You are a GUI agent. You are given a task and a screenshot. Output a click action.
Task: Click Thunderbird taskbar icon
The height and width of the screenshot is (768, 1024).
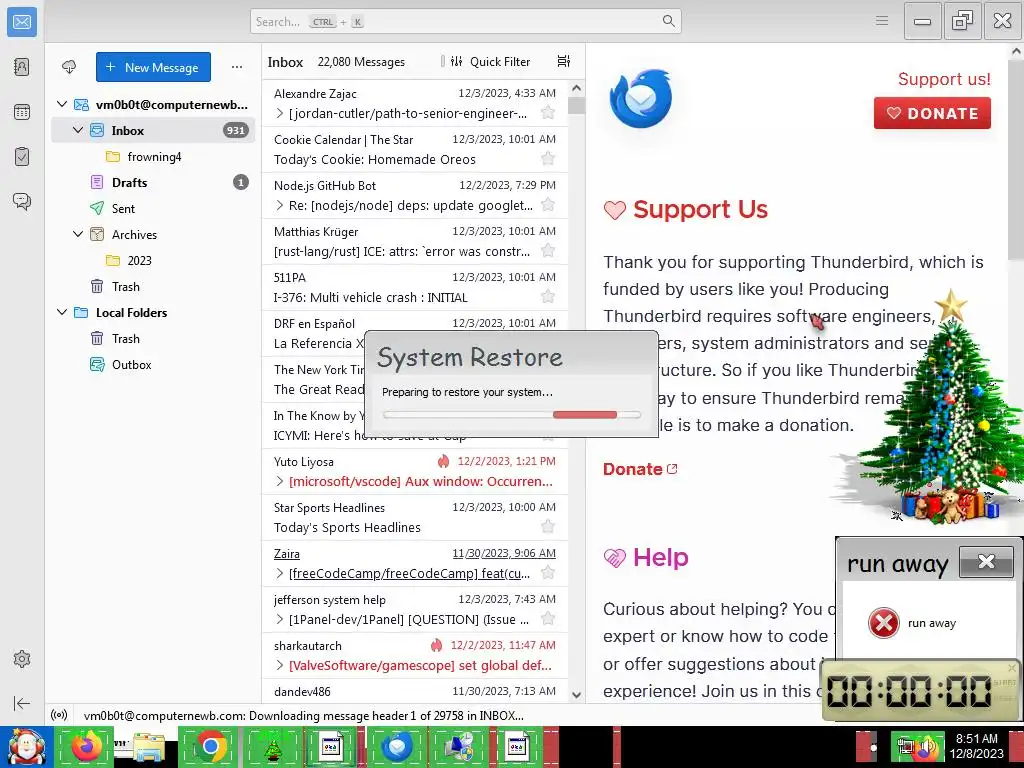(396, 747)
